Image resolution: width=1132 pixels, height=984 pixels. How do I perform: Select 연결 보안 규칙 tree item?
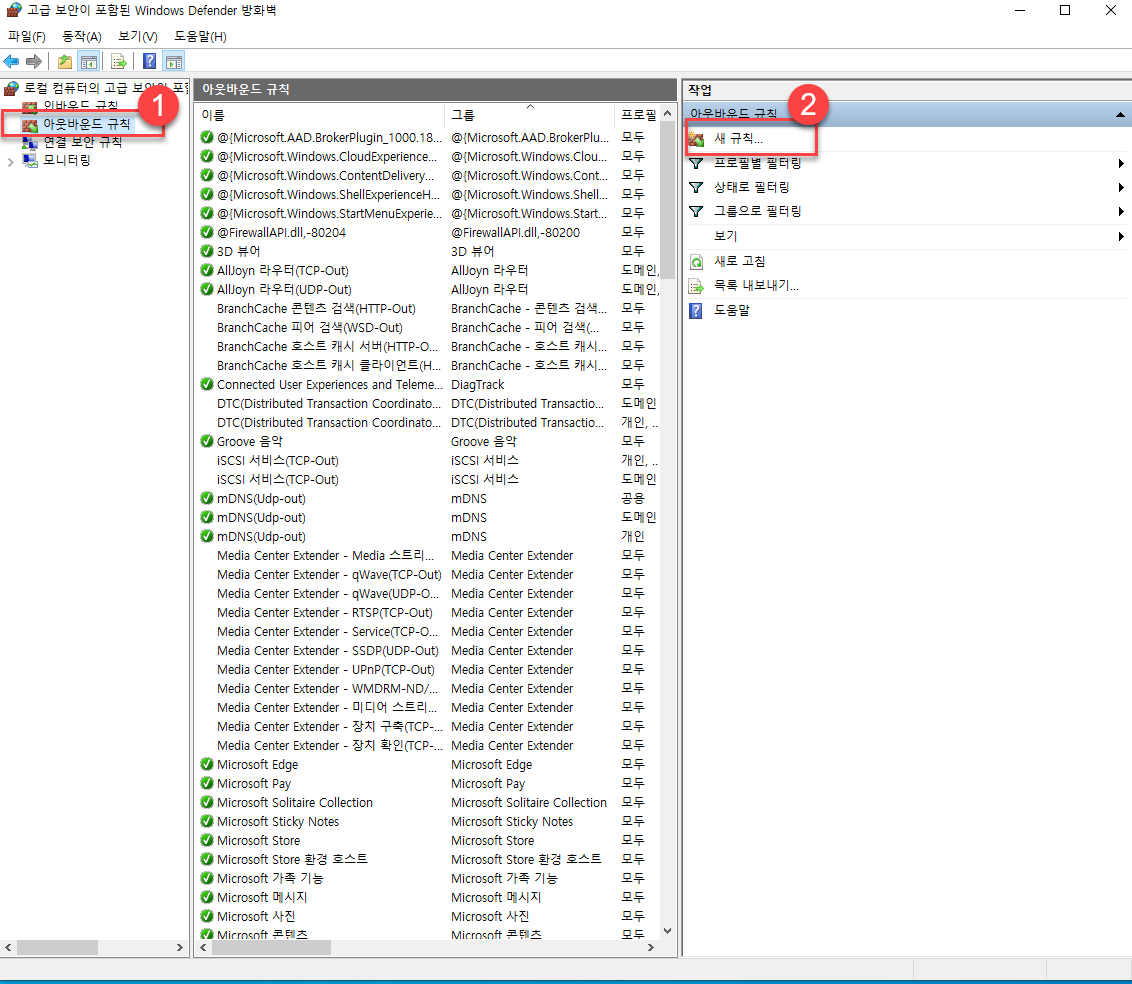[82, 142]
